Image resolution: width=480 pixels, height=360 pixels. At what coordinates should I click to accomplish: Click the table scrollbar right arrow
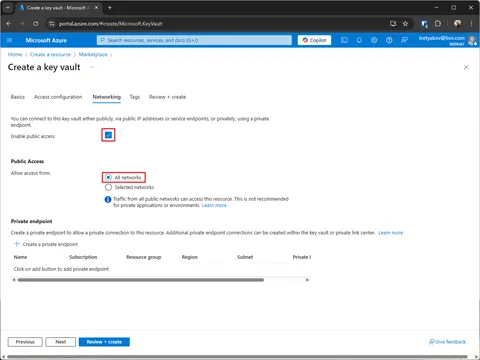pos(307,280)
